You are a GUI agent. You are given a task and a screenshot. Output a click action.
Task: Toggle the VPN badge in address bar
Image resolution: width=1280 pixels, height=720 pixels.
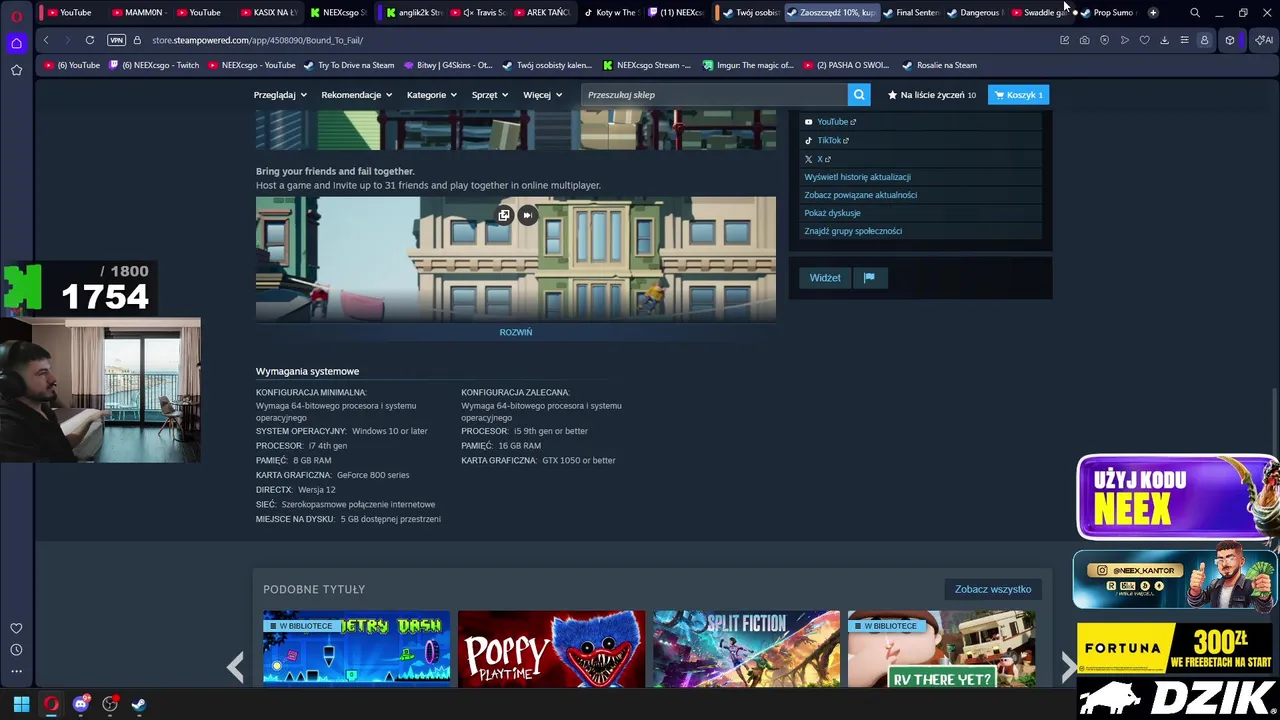pyautogui.click(x=116, y=40)
